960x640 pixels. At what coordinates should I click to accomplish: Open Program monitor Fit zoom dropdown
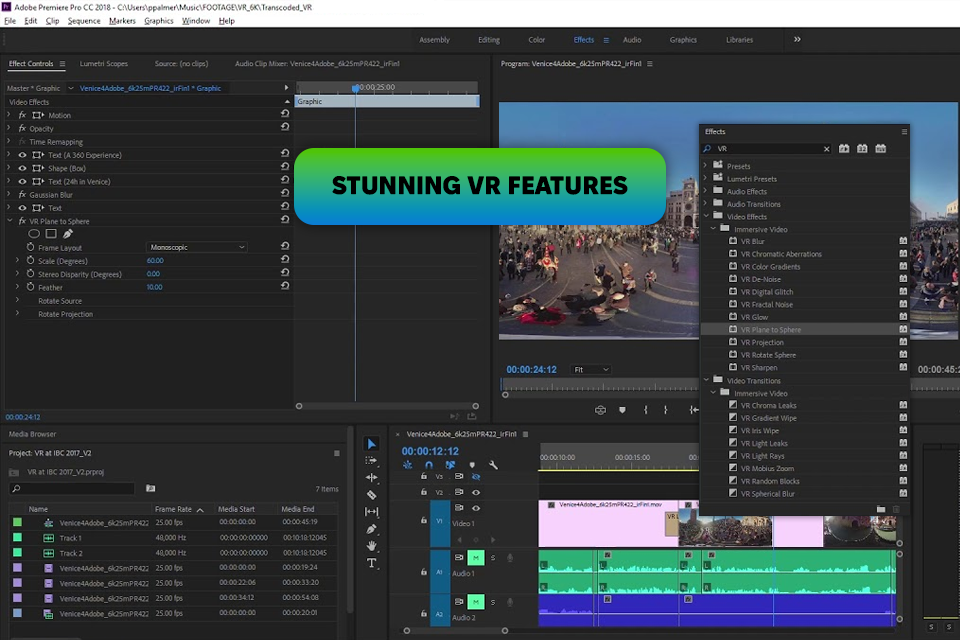[x=591, y=369]
